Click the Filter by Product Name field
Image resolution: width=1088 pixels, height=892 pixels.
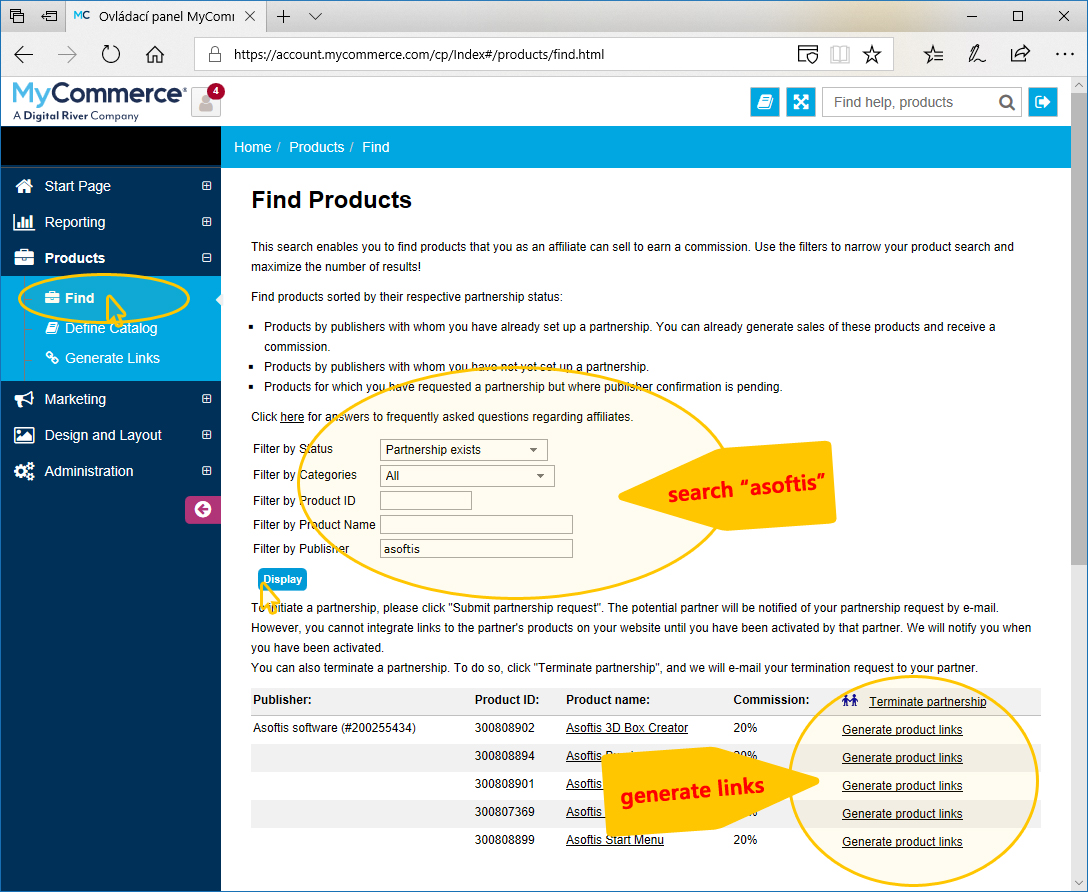(477, 524)
